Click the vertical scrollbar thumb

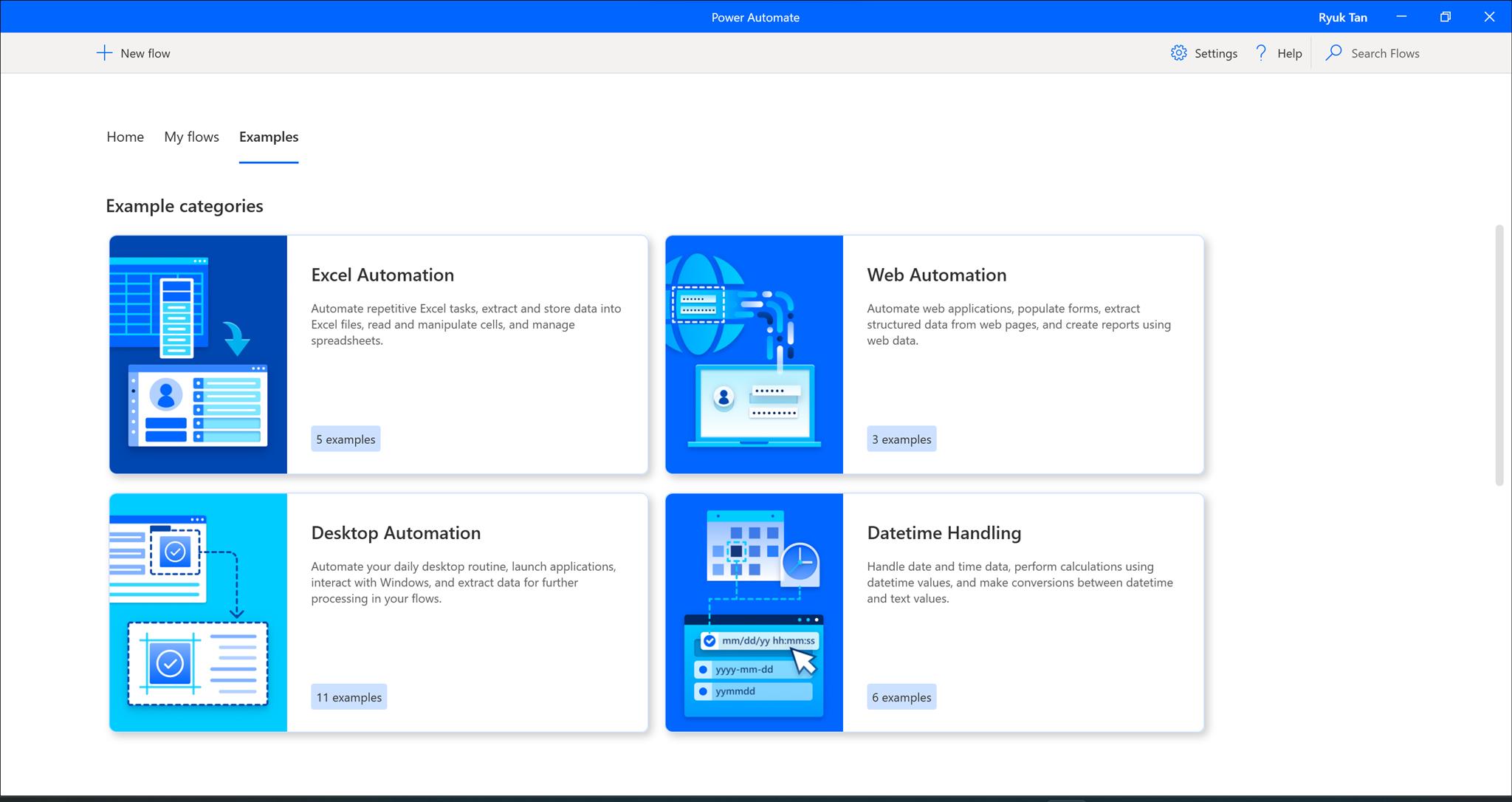tap(1499, 355)
